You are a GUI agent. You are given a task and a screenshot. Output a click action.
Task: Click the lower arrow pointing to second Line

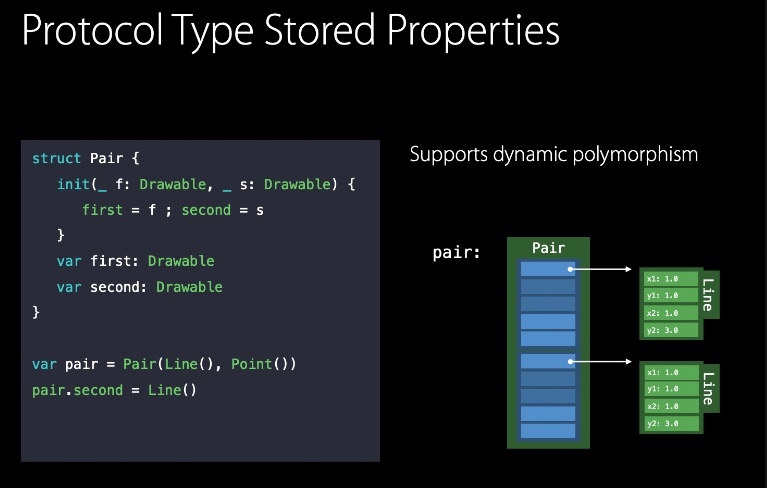pos(604,361)
